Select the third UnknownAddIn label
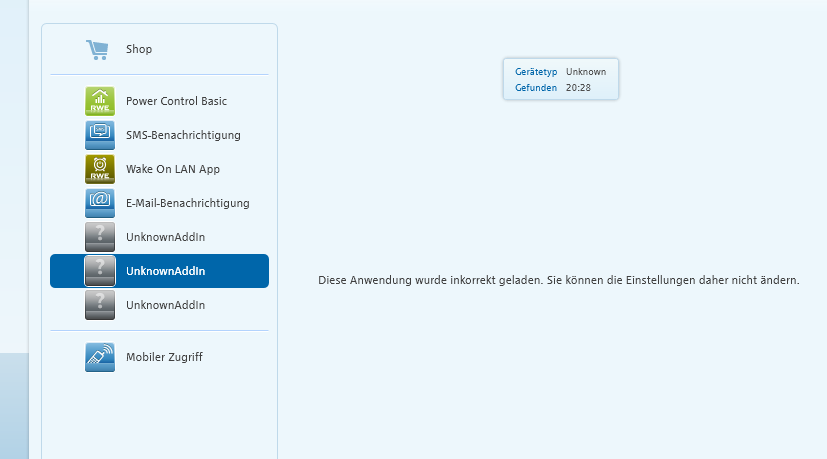Image resolution: width=827 pixels, height=459 pixels. [x=165, y=305]
